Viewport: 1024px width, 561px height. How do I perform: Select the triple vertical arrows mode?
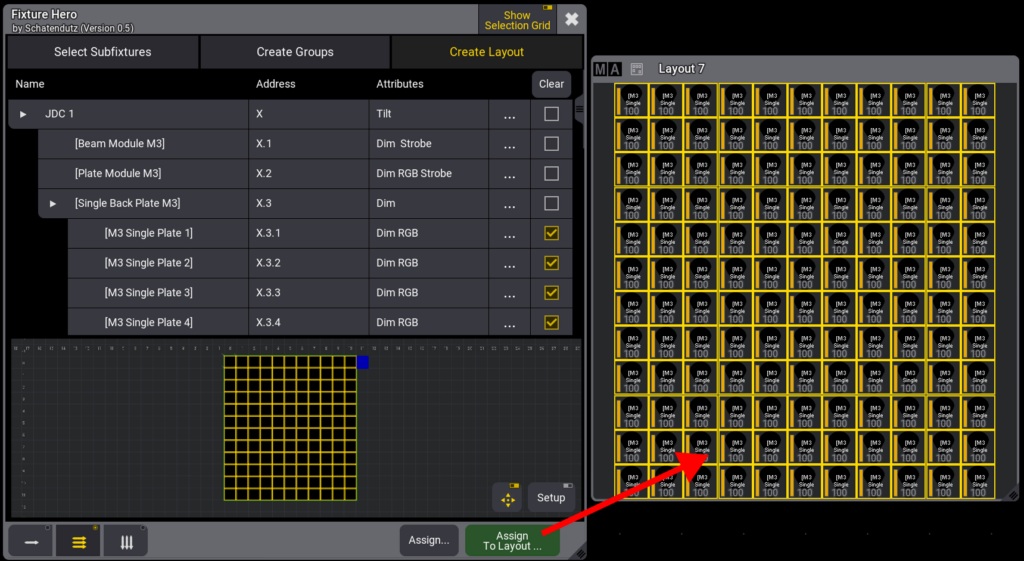(x=126, y=541)
